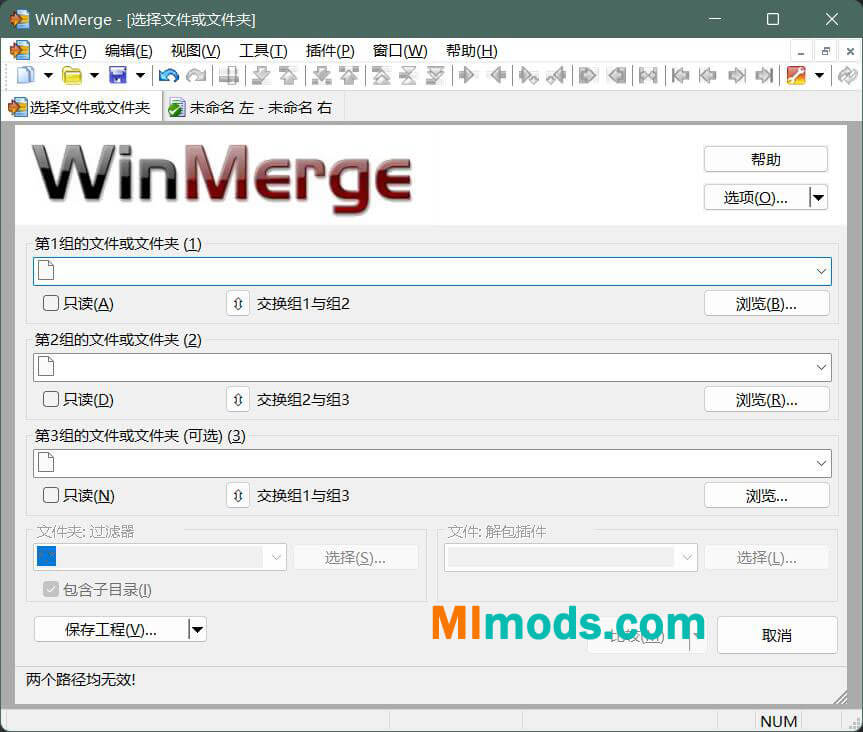This screenshot has width=863, height=732.
Task: Enable the 只读(A) read-only checkbox
Action: [51, 303]
